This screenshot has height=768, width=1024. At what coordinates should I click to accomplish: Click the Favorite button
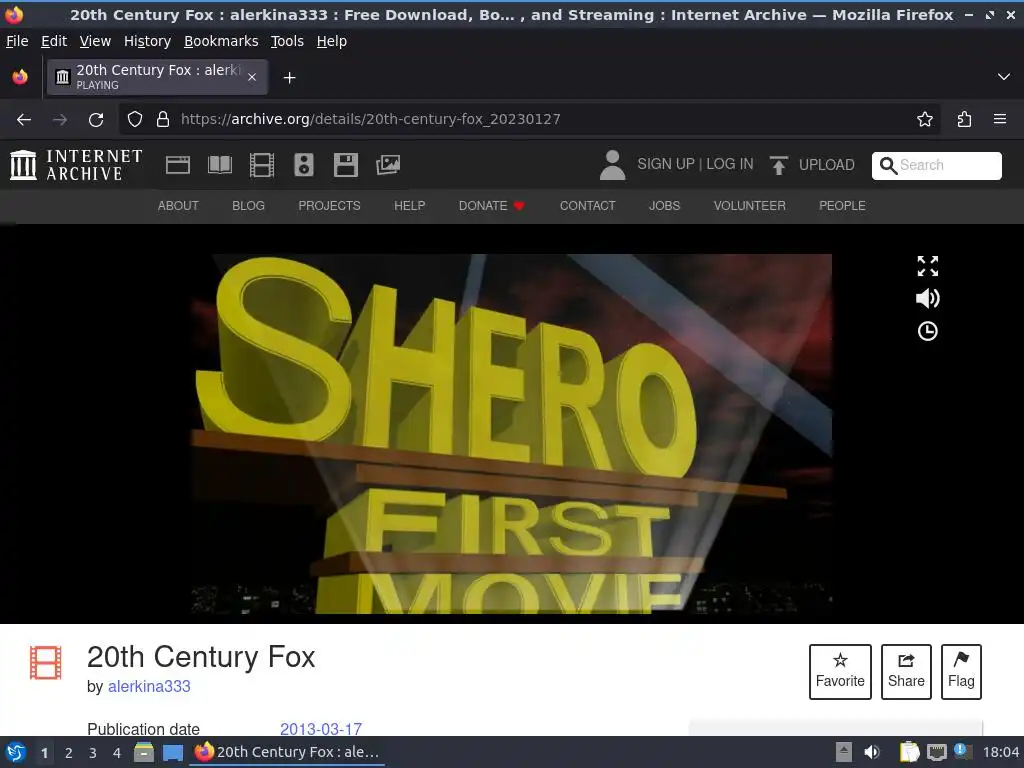840,672
